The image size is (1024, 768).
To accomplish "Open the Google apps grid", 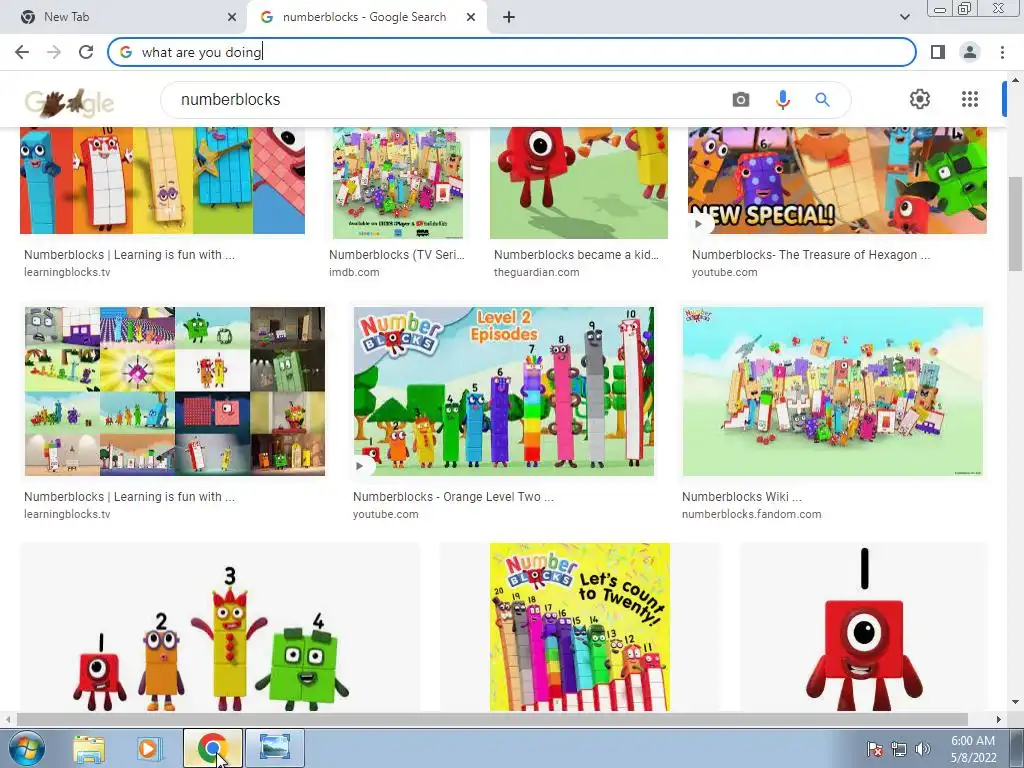I will [970, 99].
